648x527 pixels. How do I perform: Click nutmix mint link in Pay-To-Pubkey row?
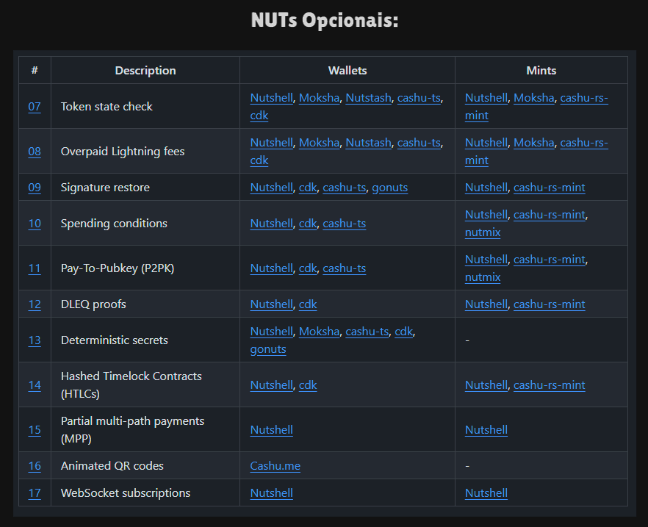[x=483, y=277]
